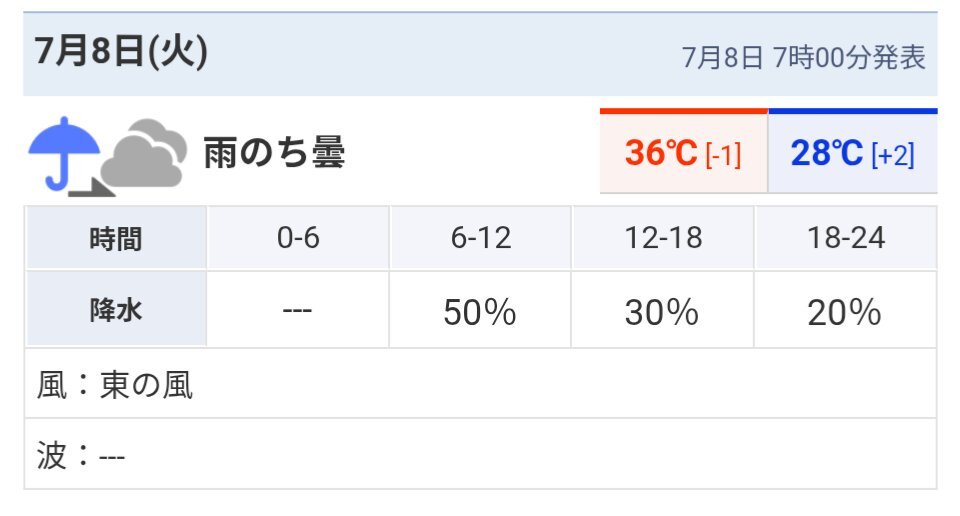Screen dimensions: 960x516
Task: Click the 風：東の風 wind row
Action: tap(481, 384)
